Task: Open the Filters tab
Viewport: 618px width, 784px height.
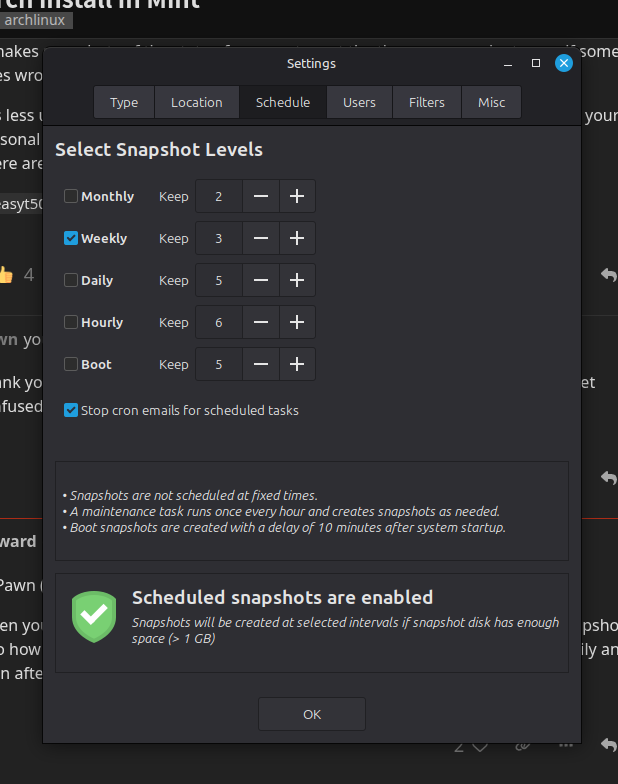Action: pos(426,102)
